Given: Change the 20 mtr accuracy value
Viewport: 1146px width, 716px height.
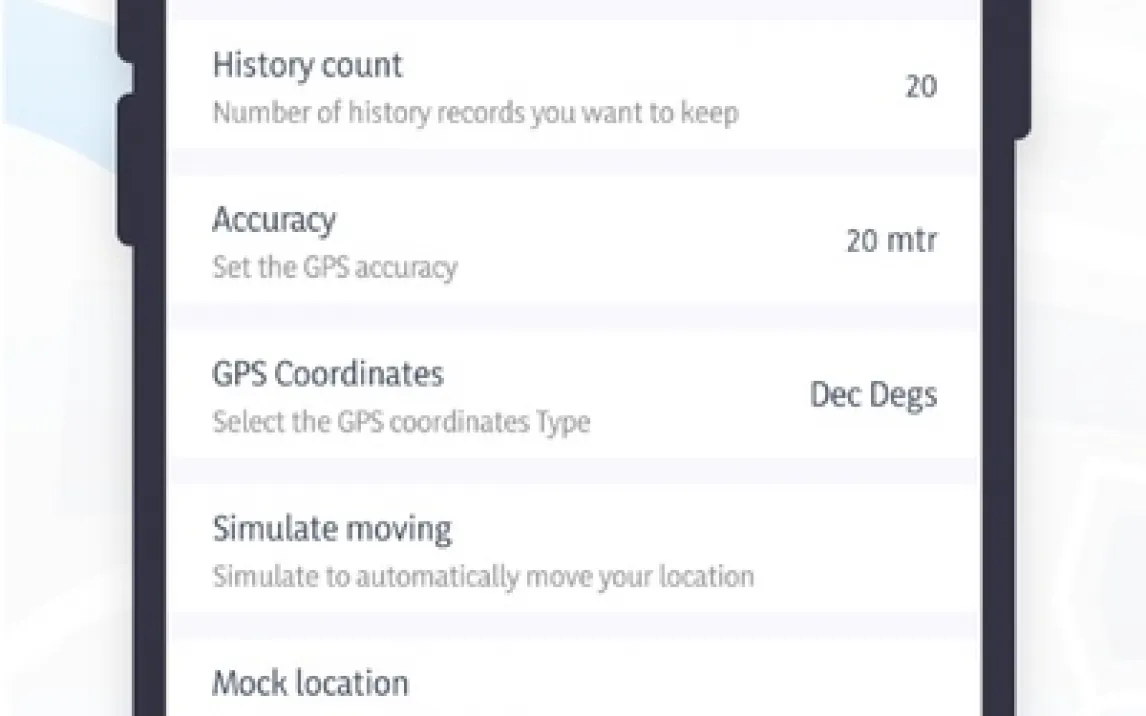Looking at the screenshot, I should click(890, 241).
